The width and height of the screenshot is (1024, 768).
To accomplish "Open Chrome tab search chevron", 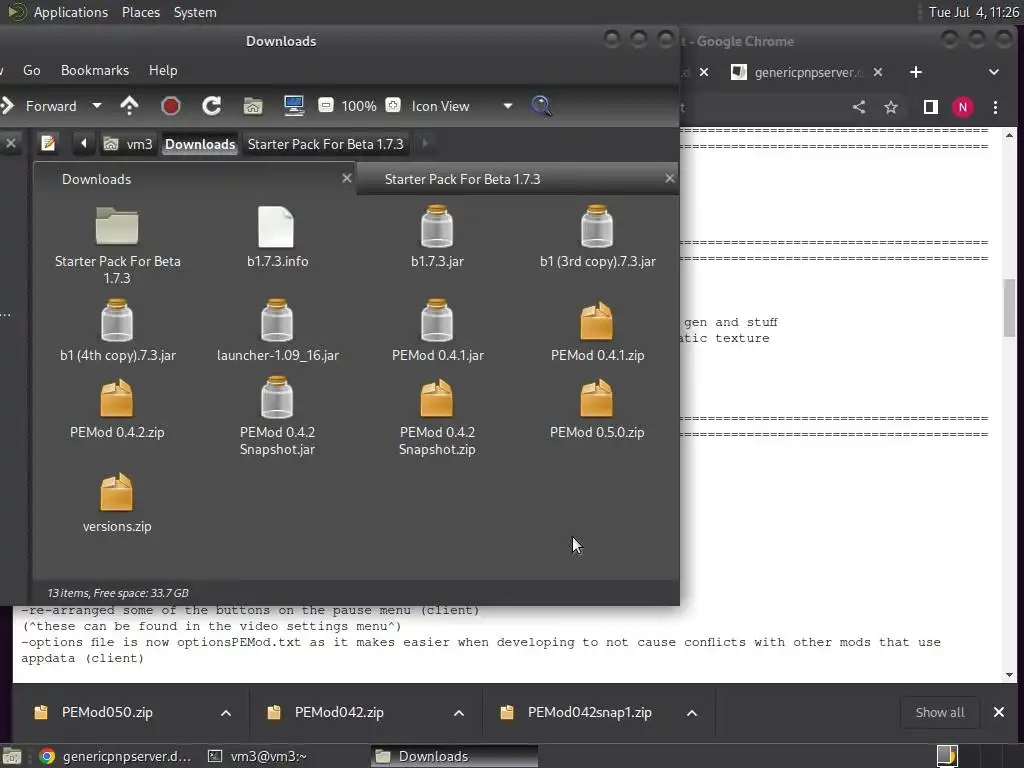I will tap(993, 72).
